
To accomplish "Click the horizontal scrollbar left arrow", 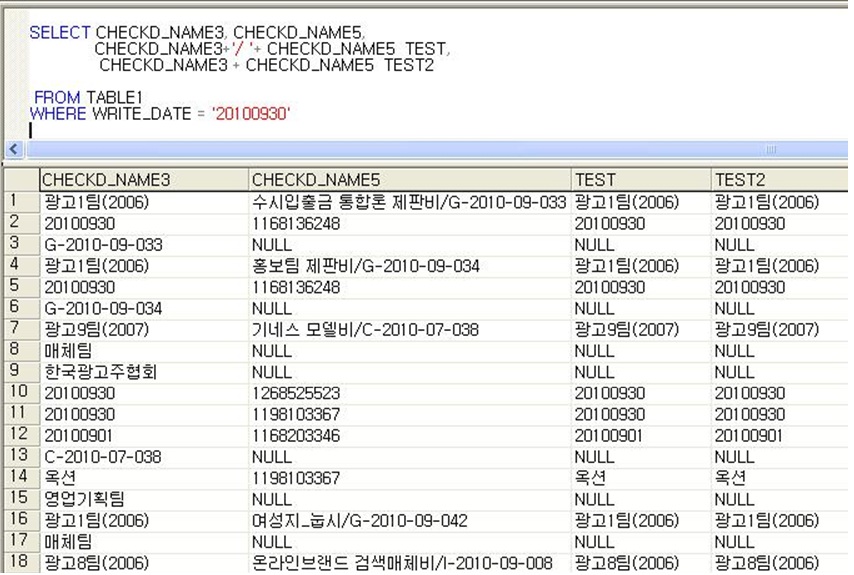I will (x=13, y=149).
